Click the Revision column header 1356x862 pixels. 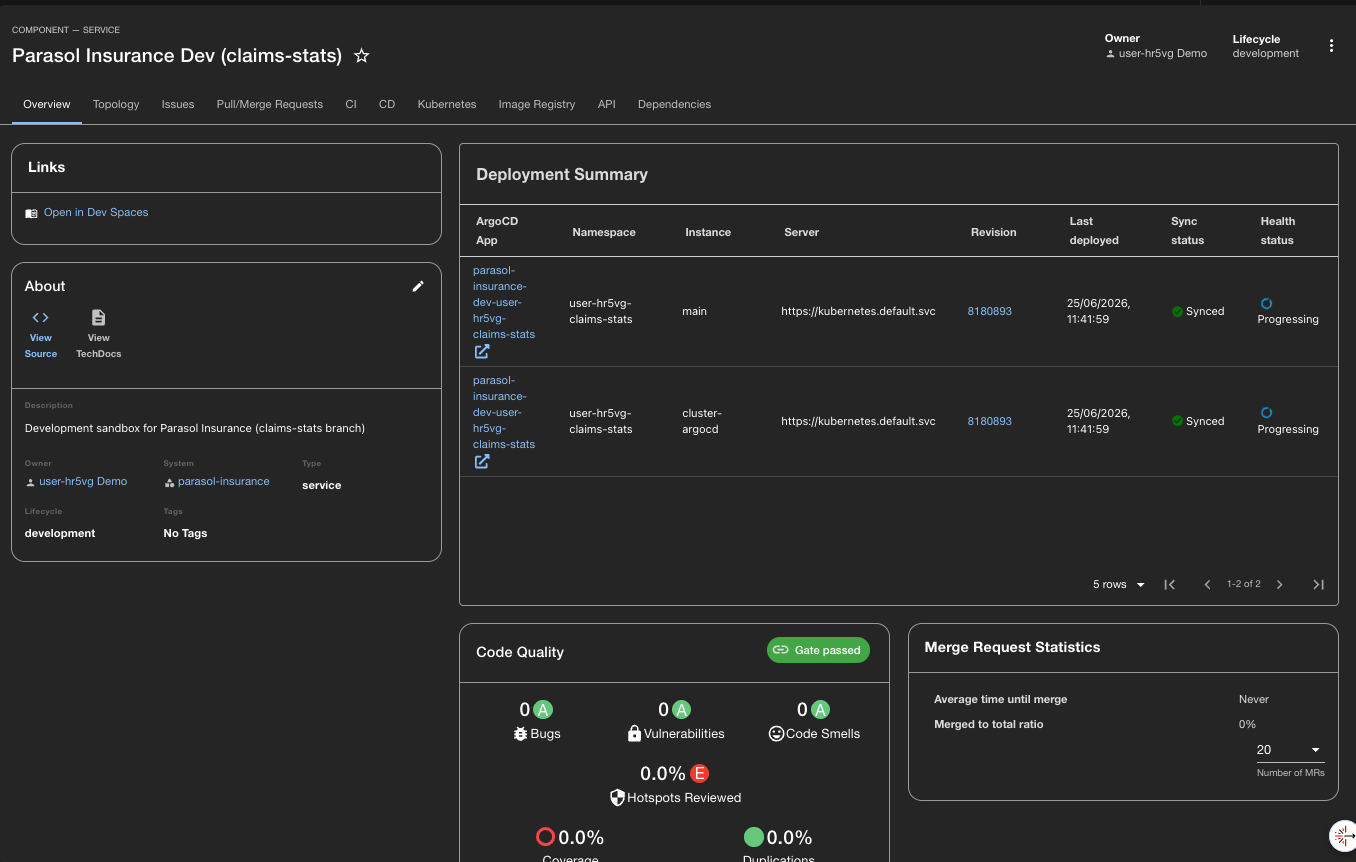[994, 232]
